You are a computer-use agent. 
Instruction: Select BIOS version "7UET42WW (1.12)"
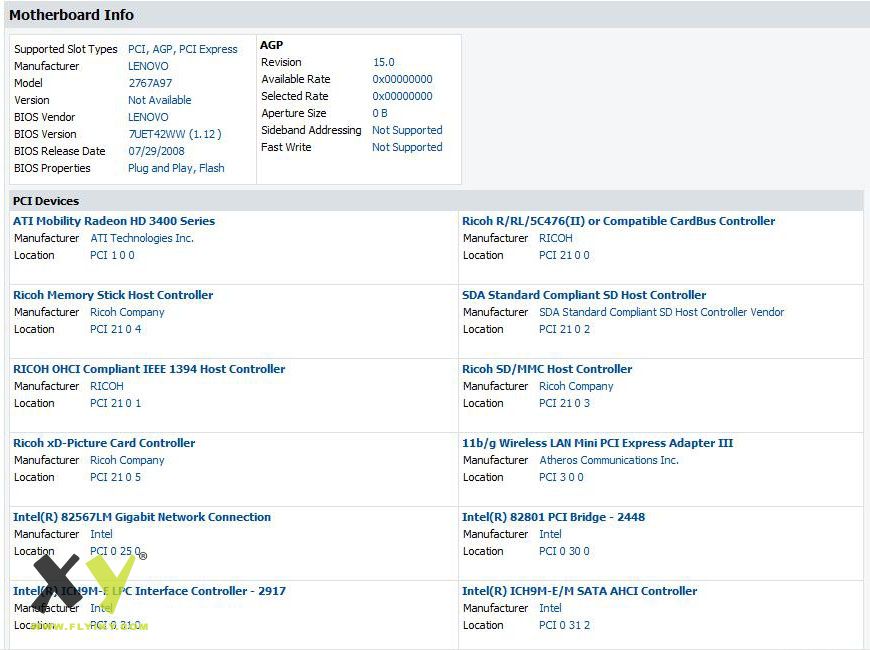(x=175, y=134)
